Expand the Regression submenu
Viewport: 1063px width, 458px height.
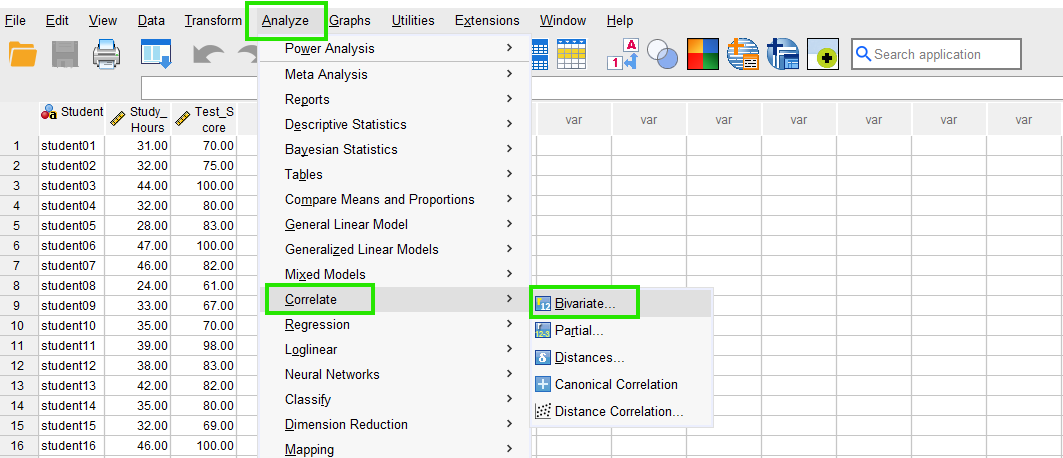pos(317,324)
